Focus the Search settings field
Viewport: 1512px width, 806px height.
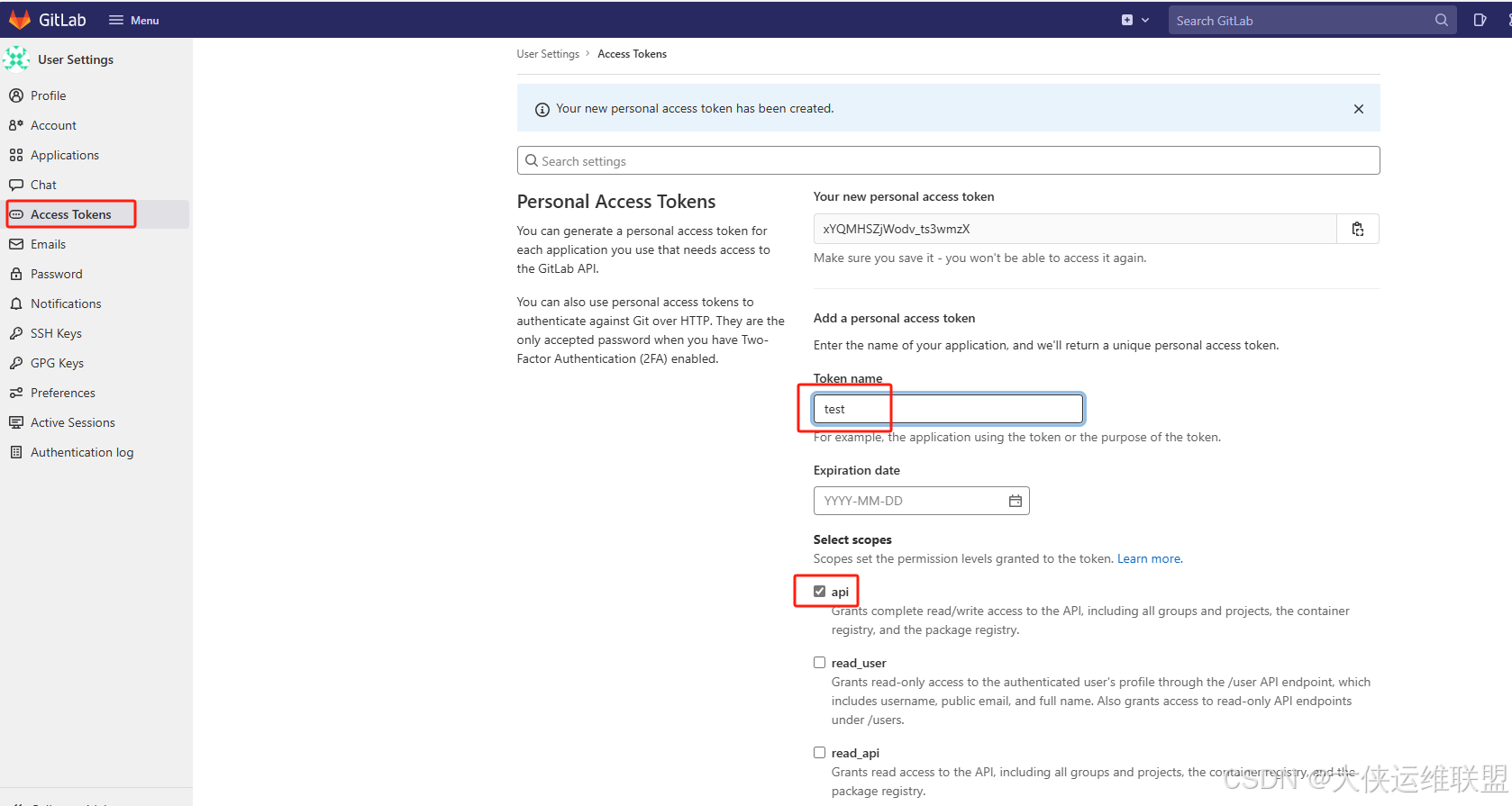(948, 160)
